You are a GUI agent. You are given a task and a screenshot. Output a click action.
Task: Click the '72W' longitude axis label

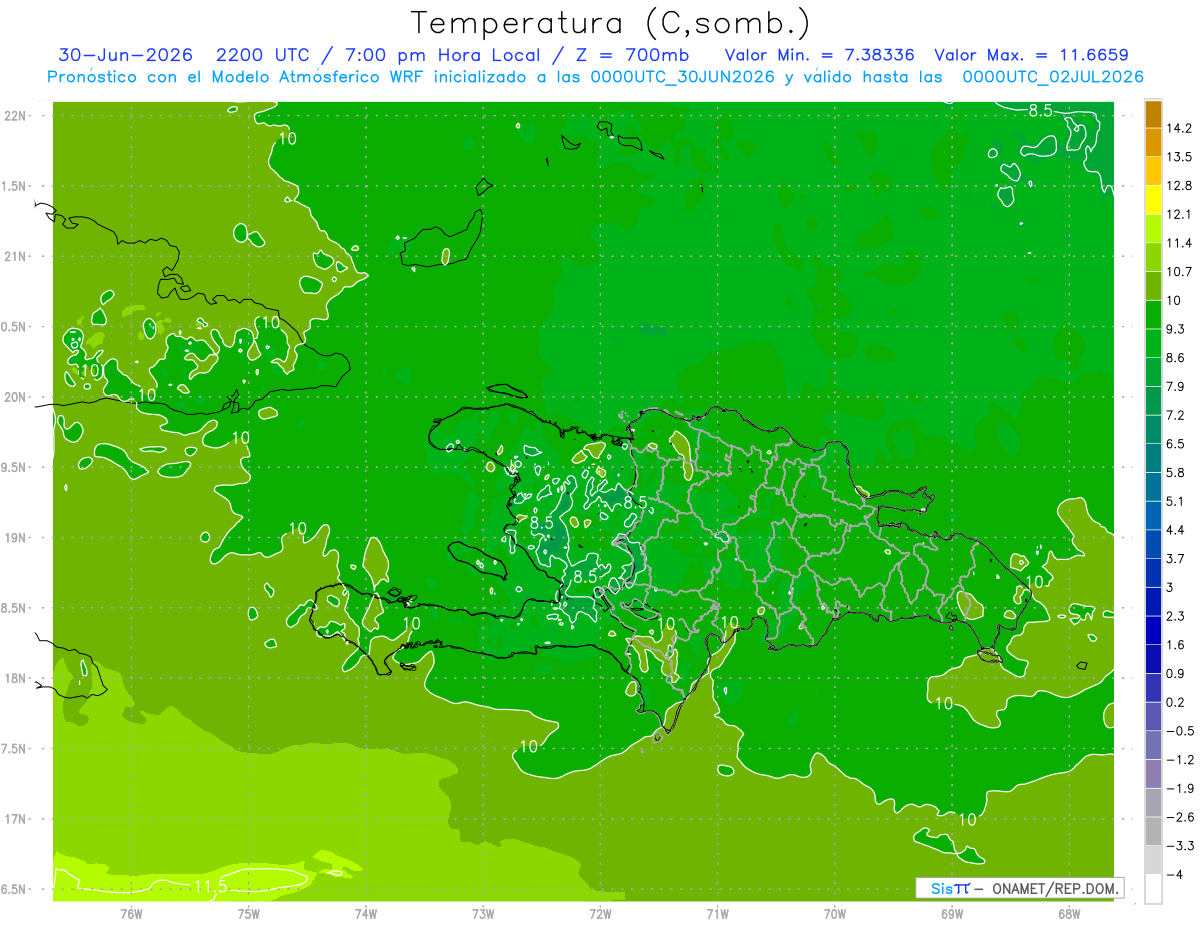600,913
